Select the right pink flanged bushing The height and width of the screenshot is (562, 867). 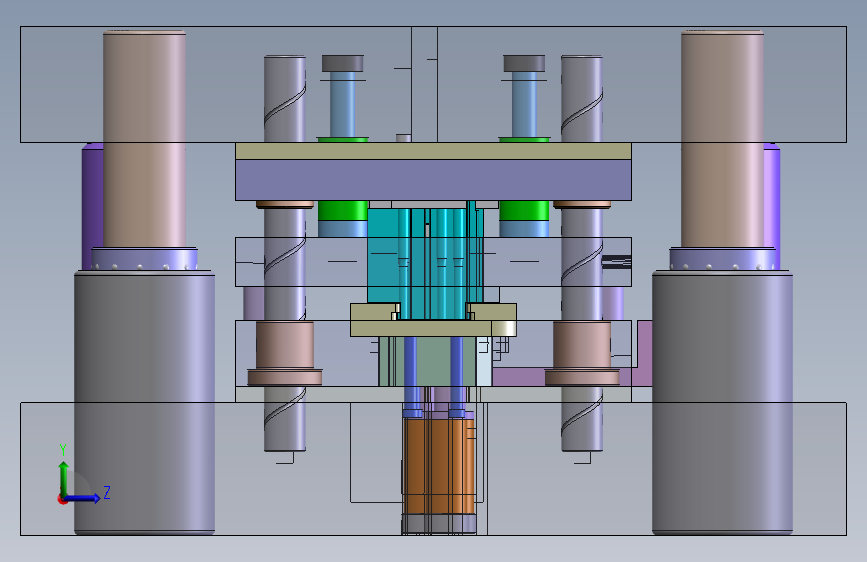582,353
